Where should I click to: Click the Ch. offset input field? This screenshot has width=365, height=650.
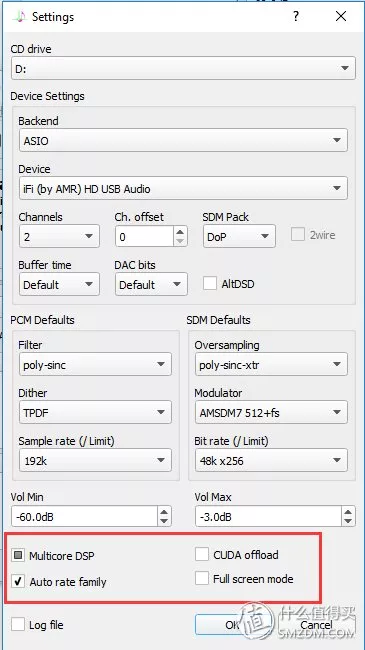(x=144, y=236)
